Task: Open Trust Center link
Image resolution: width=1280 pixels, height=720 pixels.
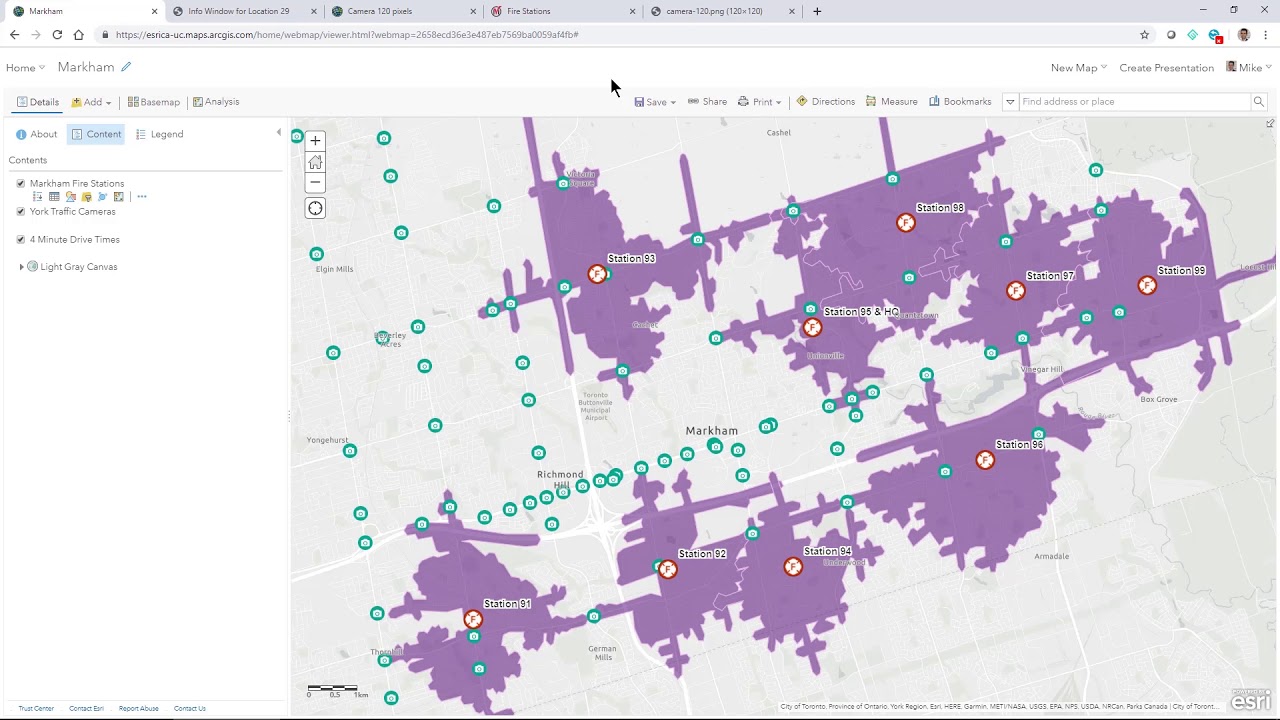Action: point(36,709)
